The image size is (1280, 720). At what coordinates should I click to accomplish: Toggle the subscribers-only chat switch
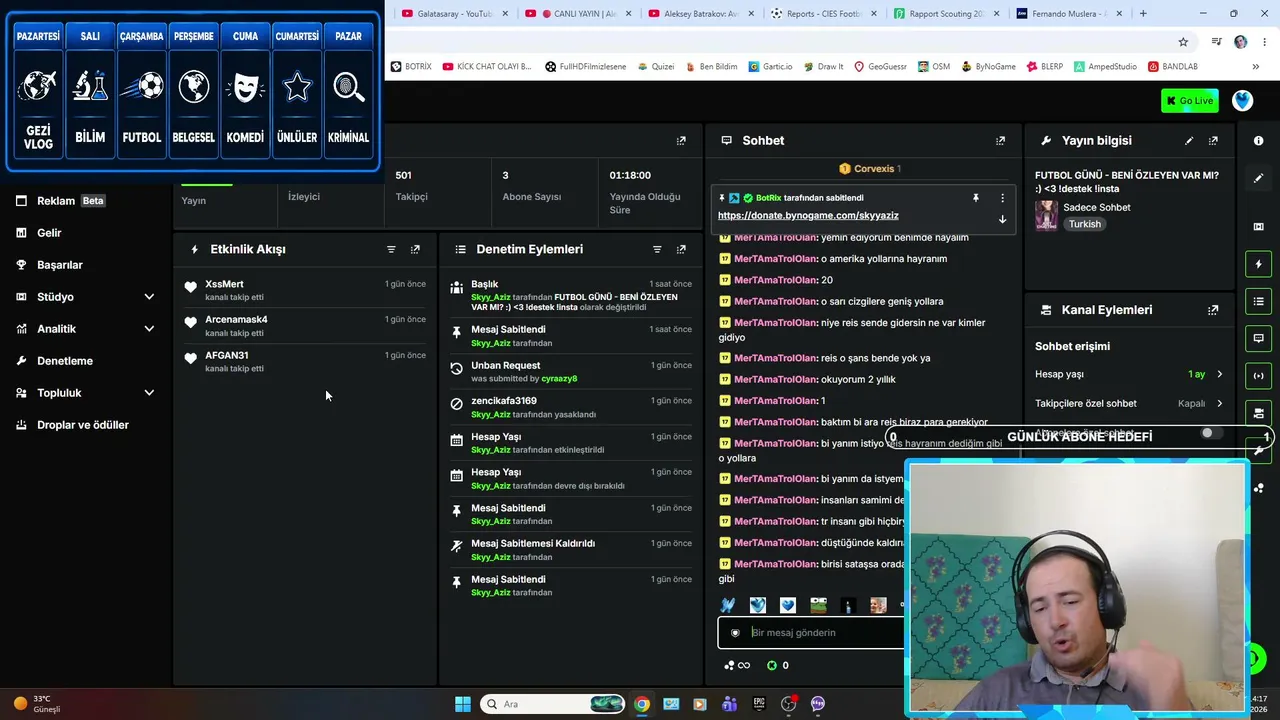(1212, 433)
